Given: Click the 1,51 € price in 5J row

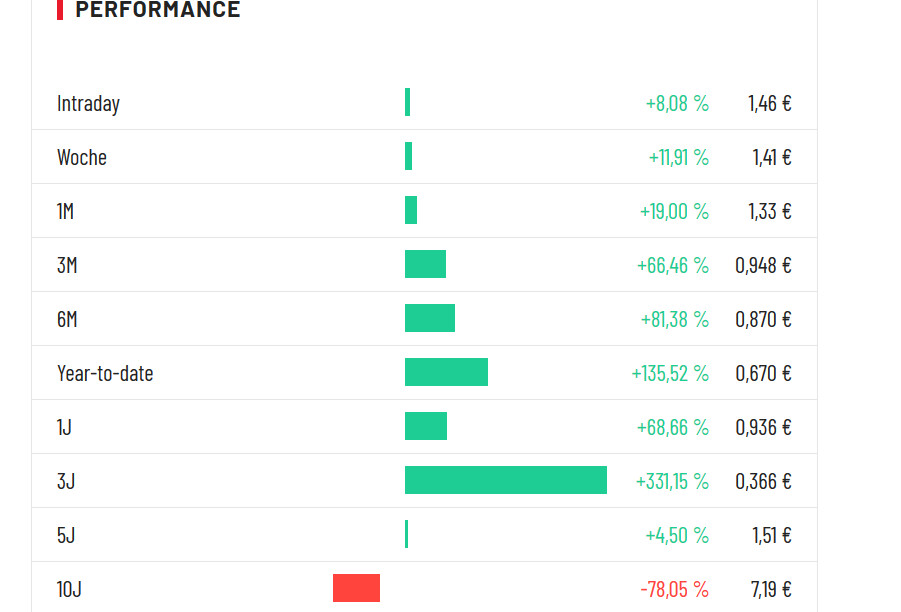Looking at the screenshot, I should tap(771, 536).
